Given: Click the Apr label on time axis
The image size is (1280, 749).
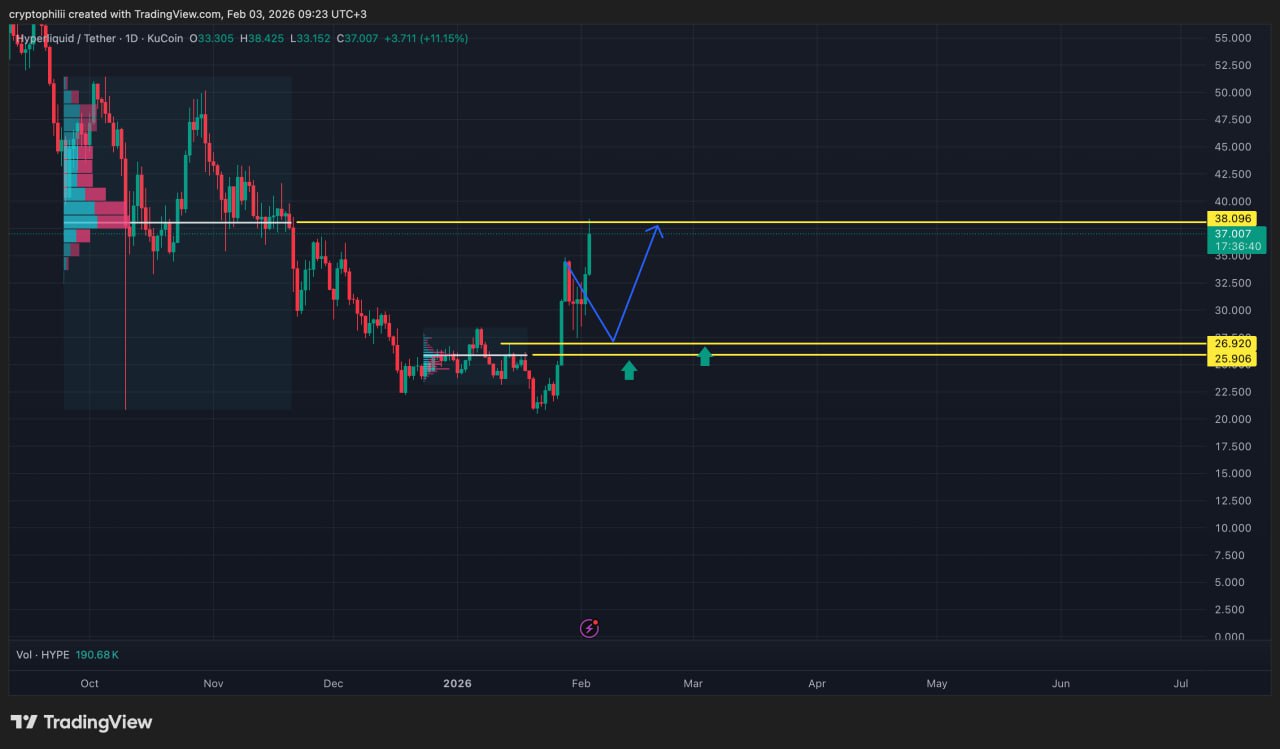Looking at the screenshot, I should 817,684.
